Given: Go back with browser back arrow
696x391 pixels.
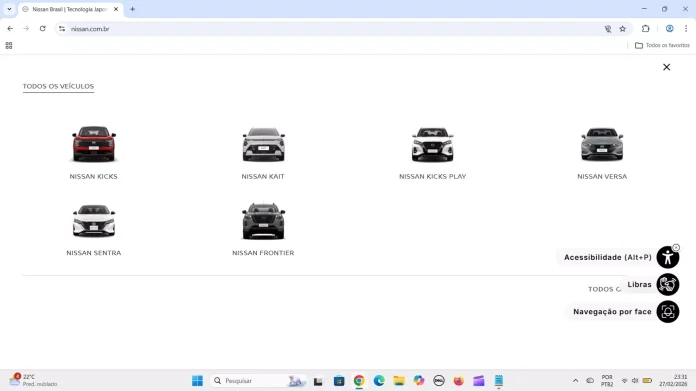Looking at the screenshot, I should 10,28.
